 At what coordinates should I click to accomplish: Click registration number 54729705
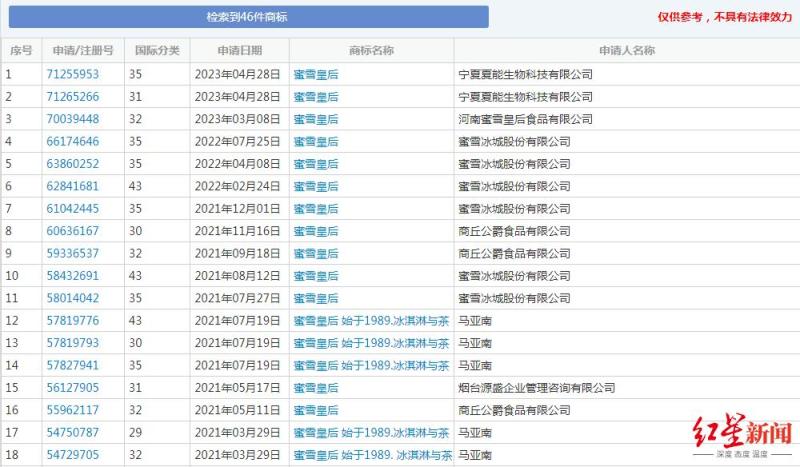[72, 455]
